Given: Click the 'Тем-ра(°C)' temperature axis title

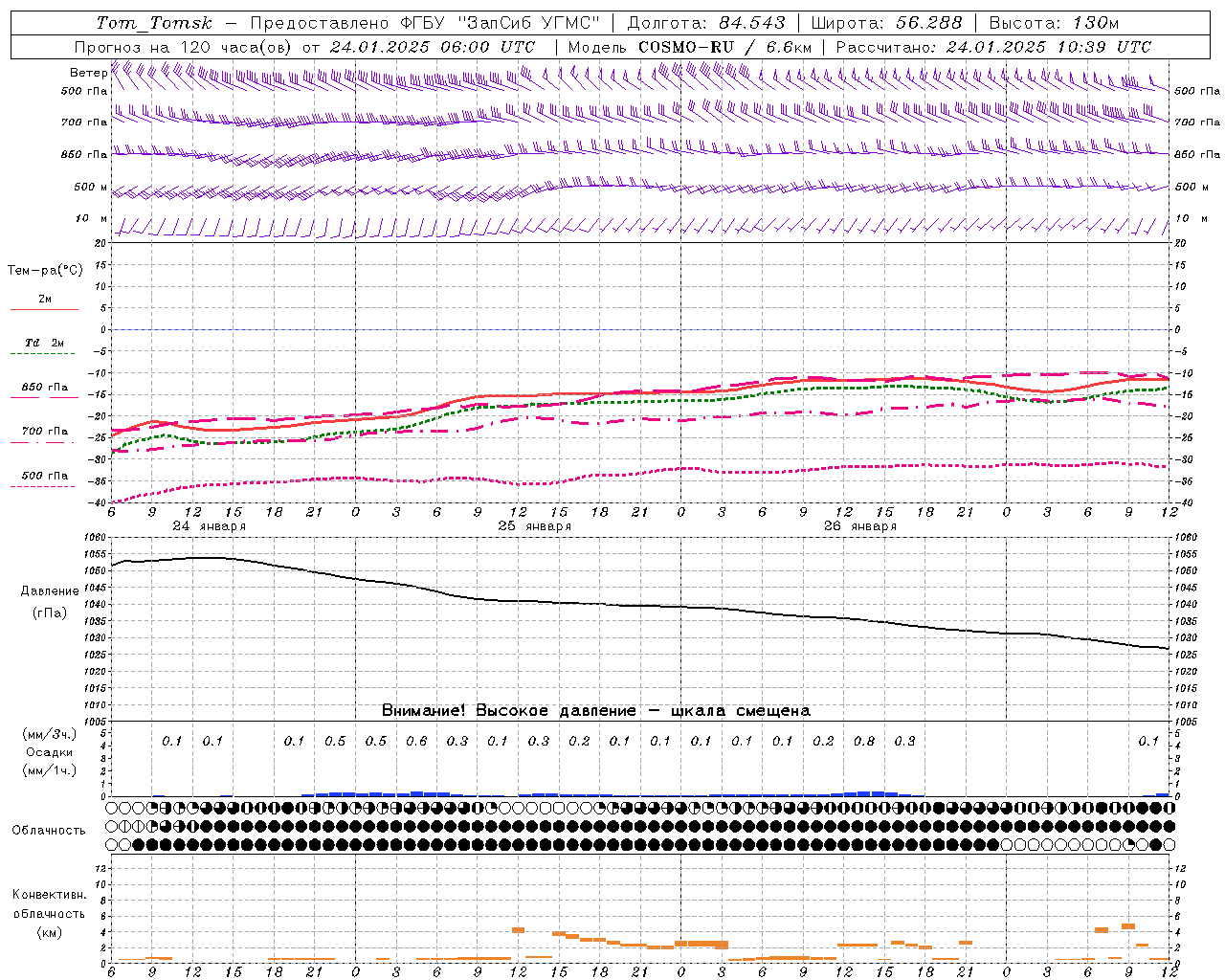Looking at the screenshot, I should [x=45, y=271].
